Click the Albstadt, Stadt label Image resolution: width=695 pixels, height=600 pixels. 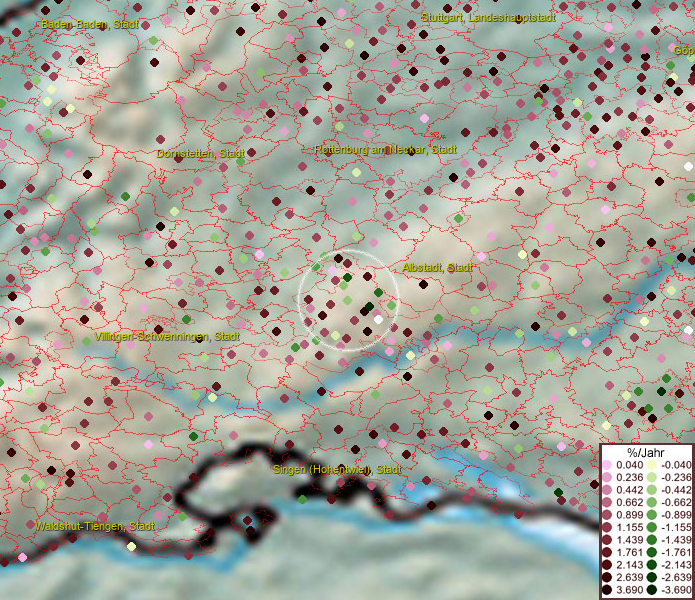point(437,267)
